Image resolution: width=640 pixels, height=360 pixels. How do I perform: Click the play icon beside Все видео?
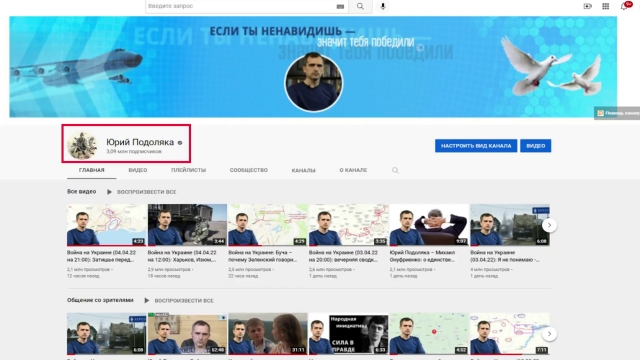[109, 192]
